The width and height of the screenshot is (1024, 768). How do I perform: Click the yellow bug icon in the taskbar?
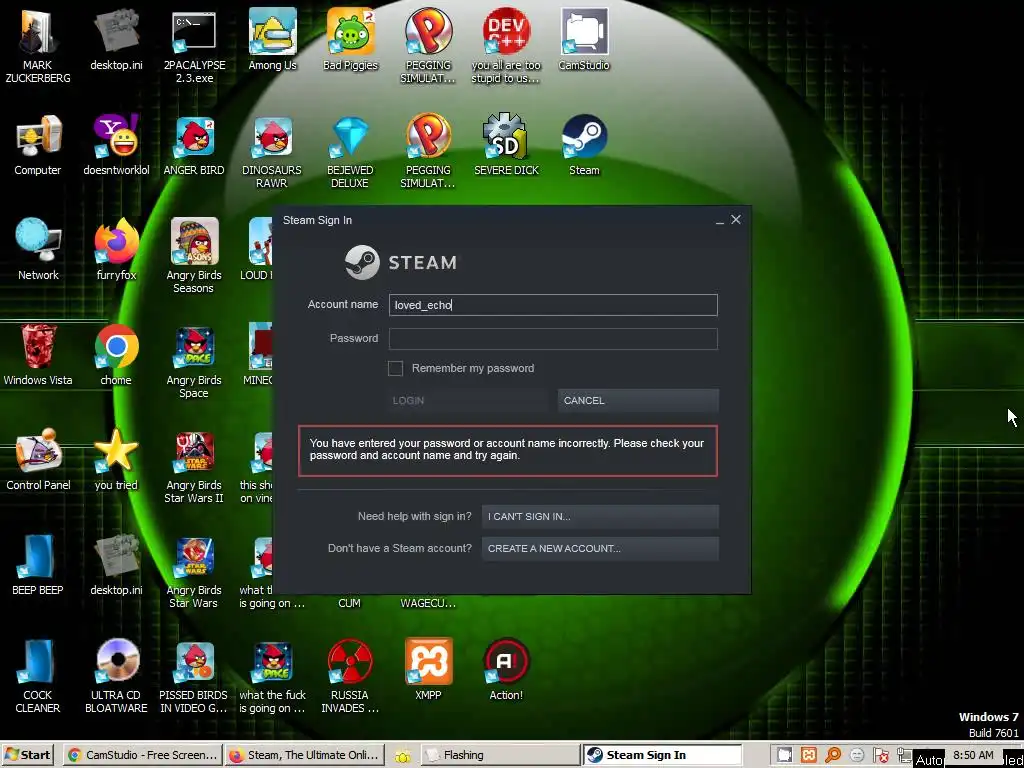403,756
